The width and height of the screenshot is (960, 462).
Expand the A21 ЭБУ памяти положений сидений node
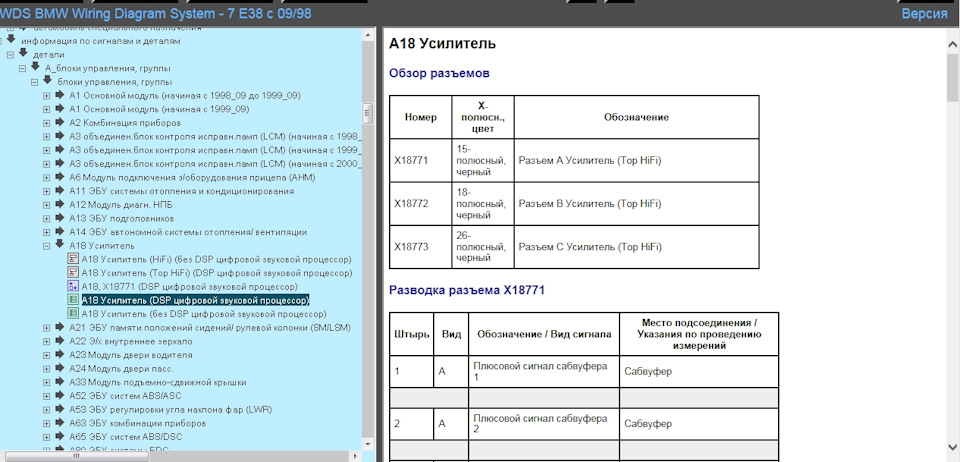pos(47,328)
